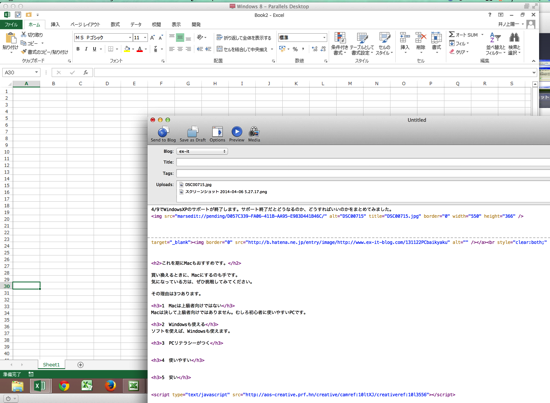Open the File tab in Excel
The image size is (550, 403).
coord(11,25)
